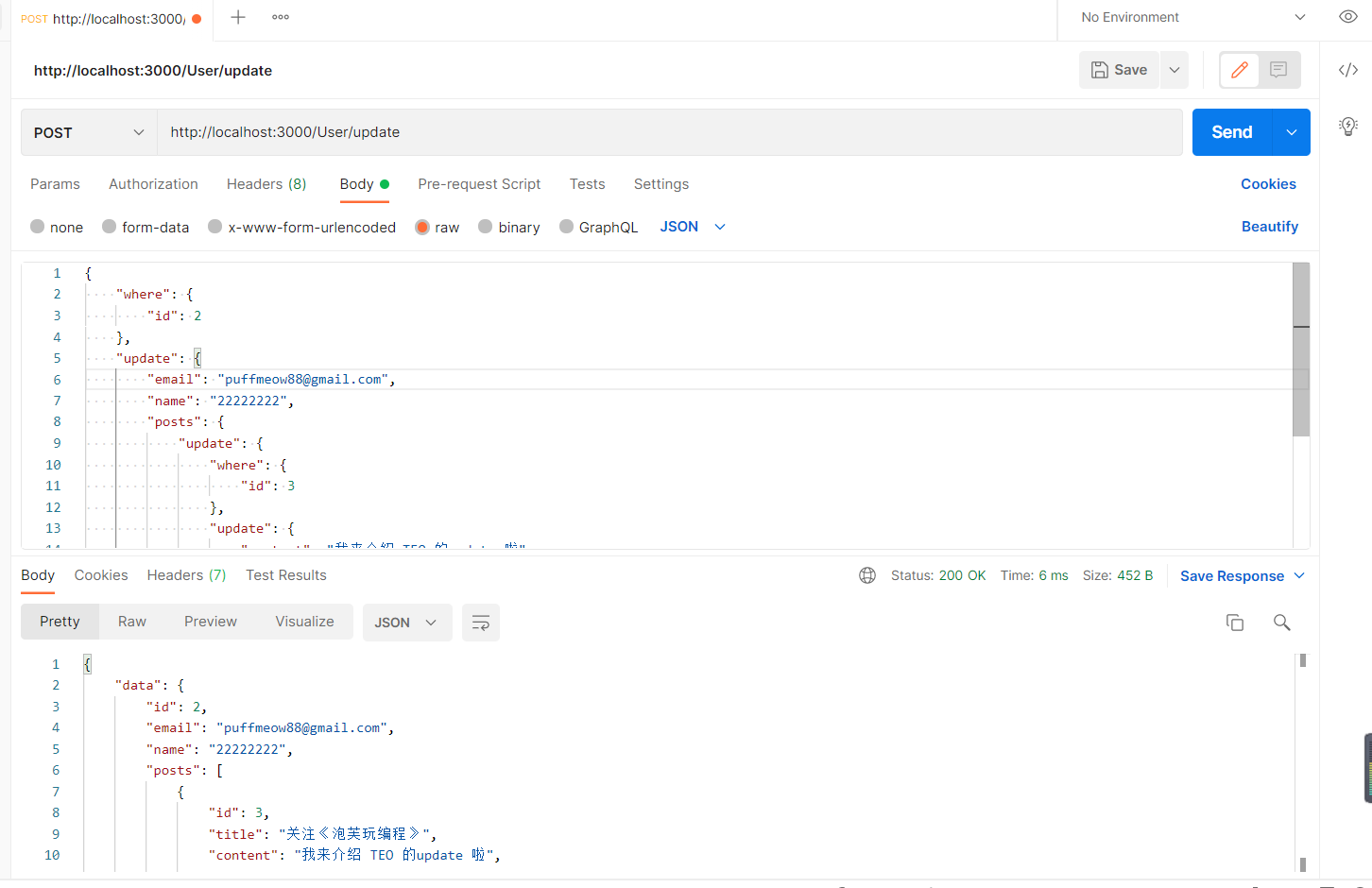This screenshot has height=888, width=1372.
Task: Open the tab options three-dots menu
Action: pos(281,17)
